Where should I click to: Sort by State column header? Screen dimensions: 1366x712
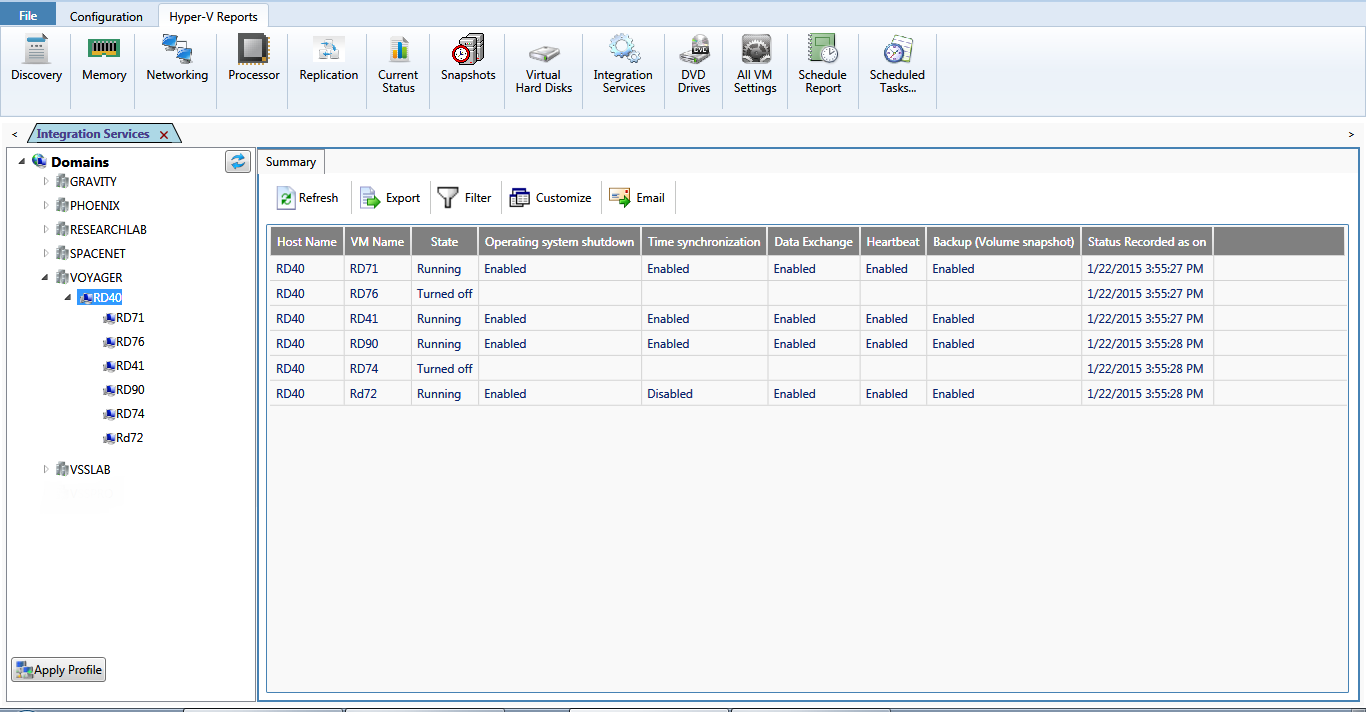[x=444, y=241]
